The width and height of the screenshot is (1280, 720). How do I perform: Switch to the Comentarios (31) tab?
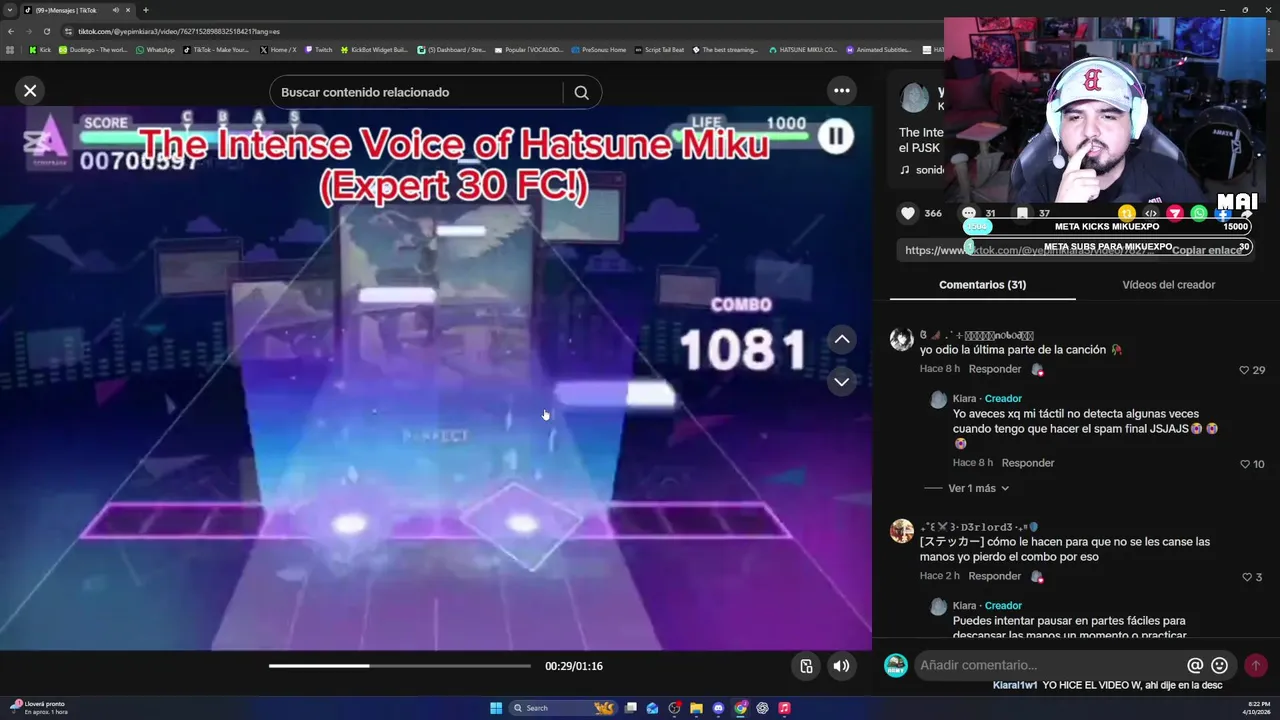982,285
